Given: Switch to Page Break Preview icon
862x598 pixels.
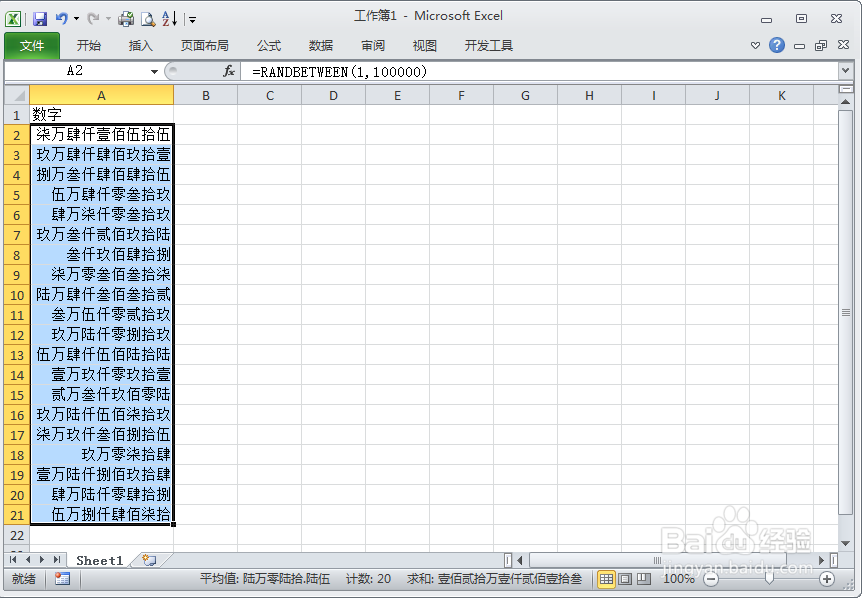Looking at the screenshot, I should pyautogui.click(x=644, y=579).
